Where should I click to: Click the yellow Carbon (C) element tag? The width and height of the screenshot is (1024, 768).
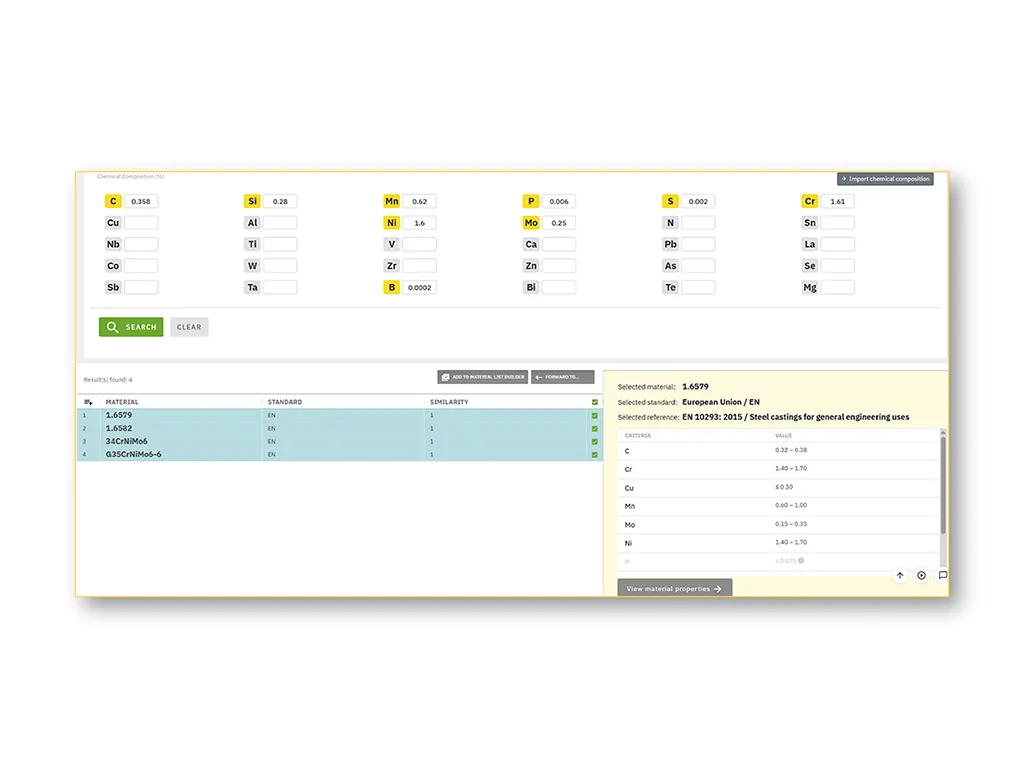point(113,201)
